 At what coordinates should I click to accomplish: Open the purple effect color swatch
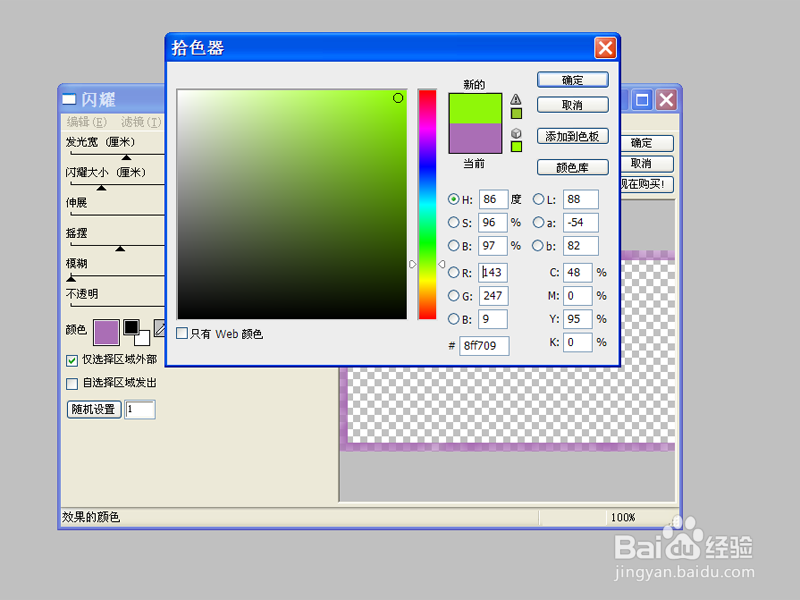pyautogui.click(x=106, y=333)
